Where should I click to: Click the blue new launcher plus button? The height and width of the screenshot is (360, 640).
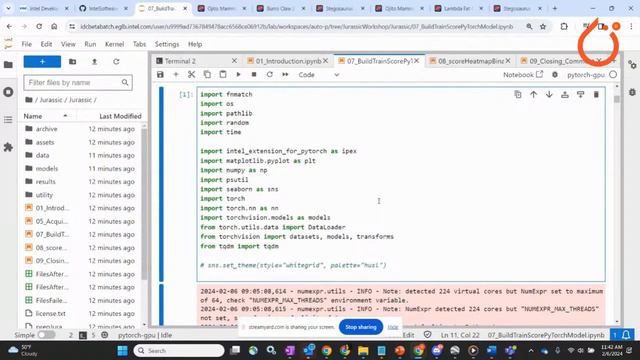click(42, 62)
